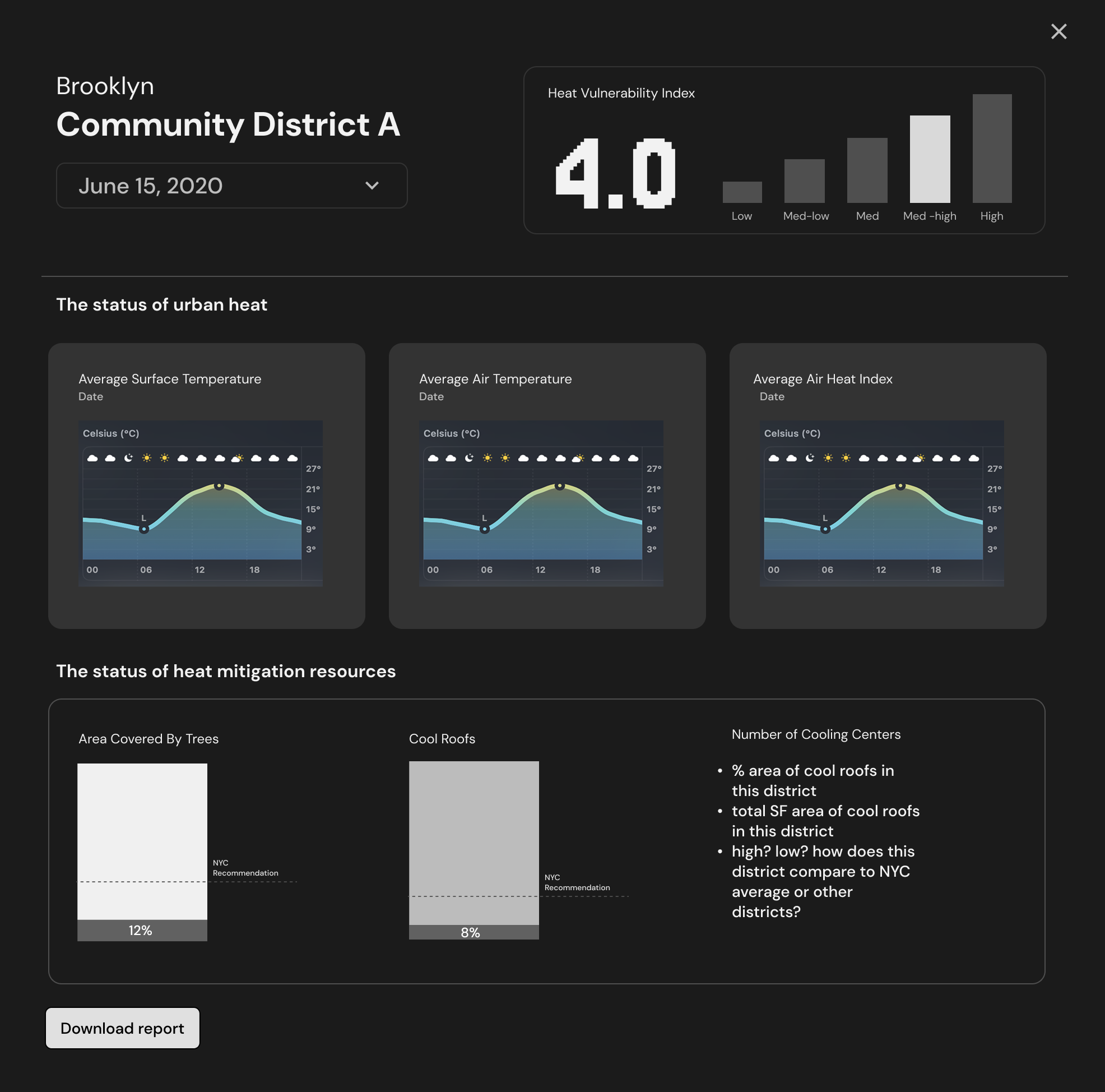
Task: Click 'The status of urban heat' heading
Action: tap(162, 304)
